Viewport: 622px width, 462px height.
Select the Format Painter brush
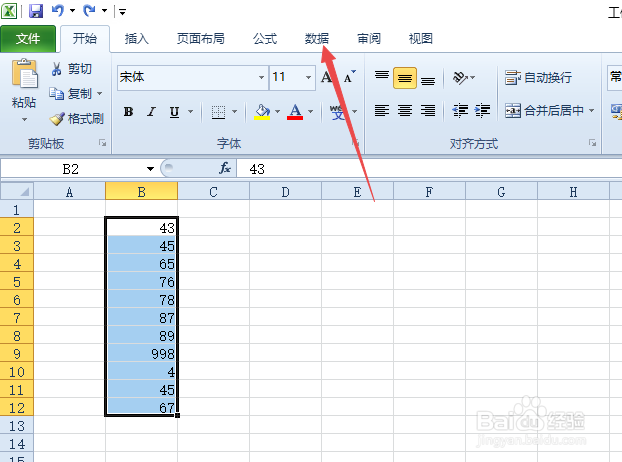(x=77, y=119)
